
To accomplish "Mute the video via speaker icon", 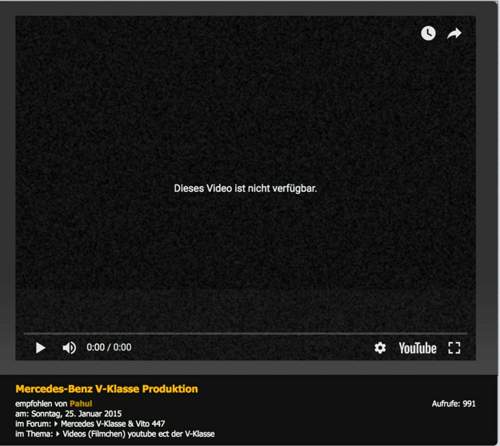I will point(69,348).
